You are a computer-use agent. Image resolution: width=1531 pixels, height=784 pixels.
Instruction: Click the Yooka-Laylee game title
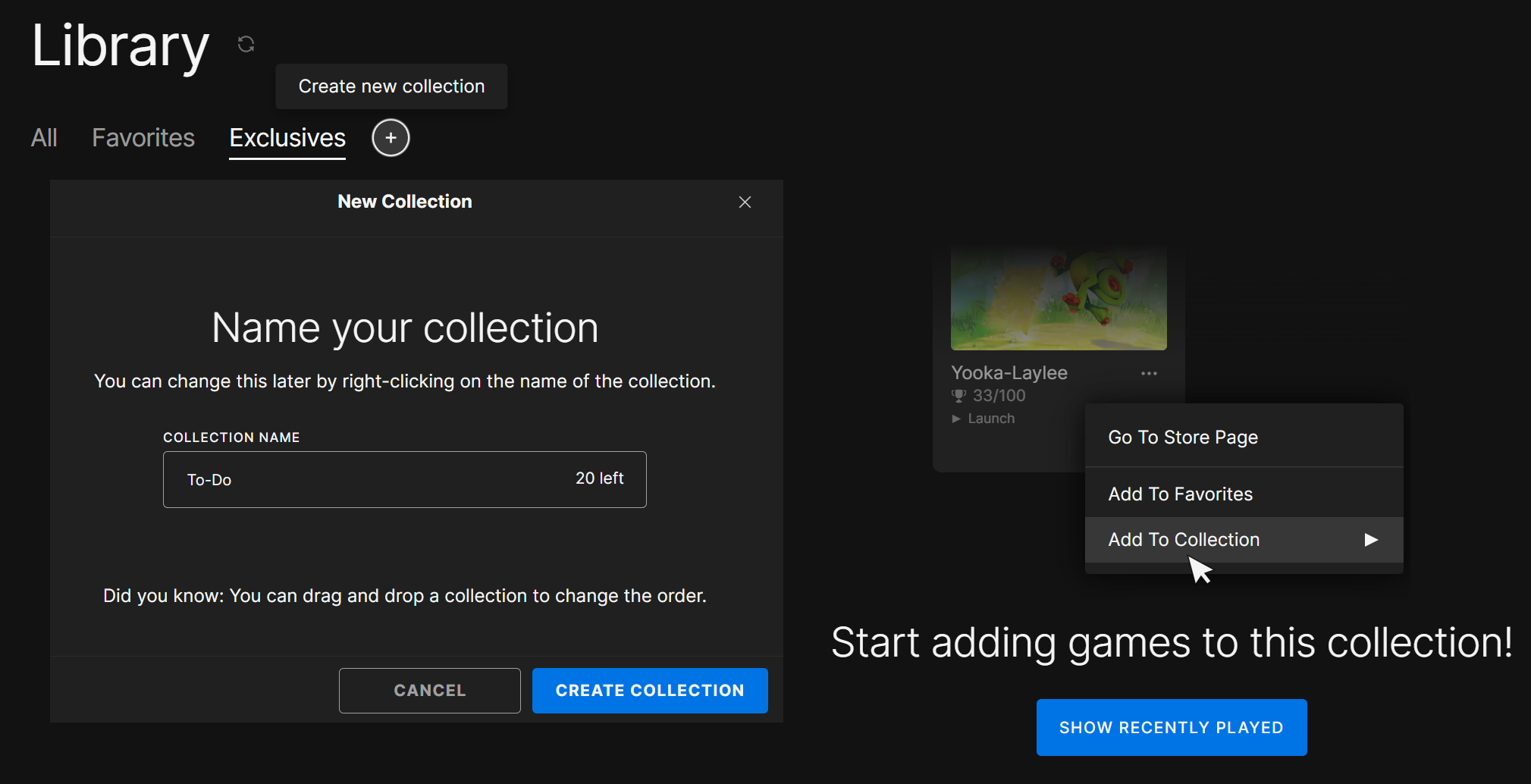(1009, 373)
